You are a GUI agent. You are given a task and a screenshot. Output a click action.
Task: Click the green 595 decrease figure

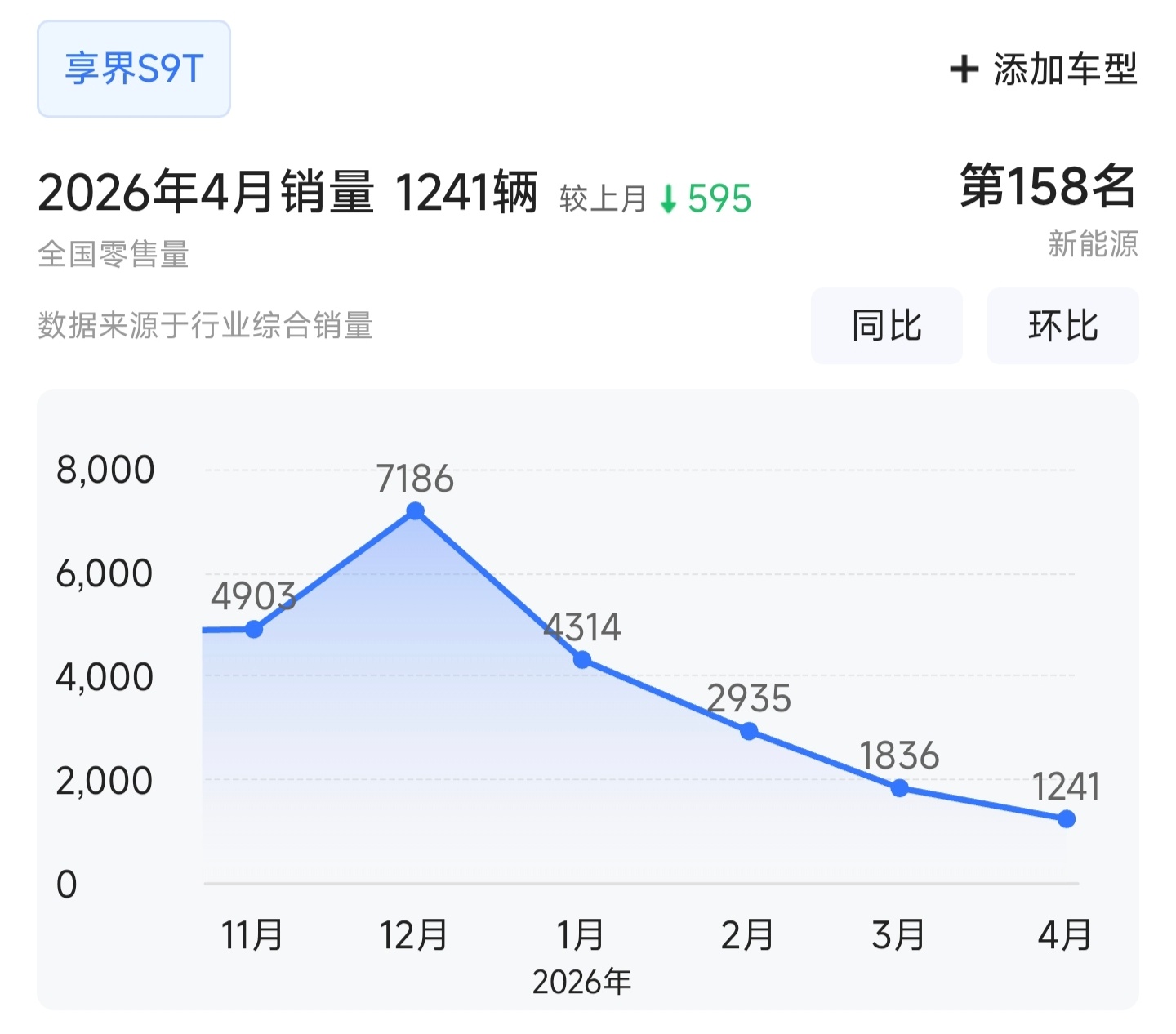coord(719,198)
